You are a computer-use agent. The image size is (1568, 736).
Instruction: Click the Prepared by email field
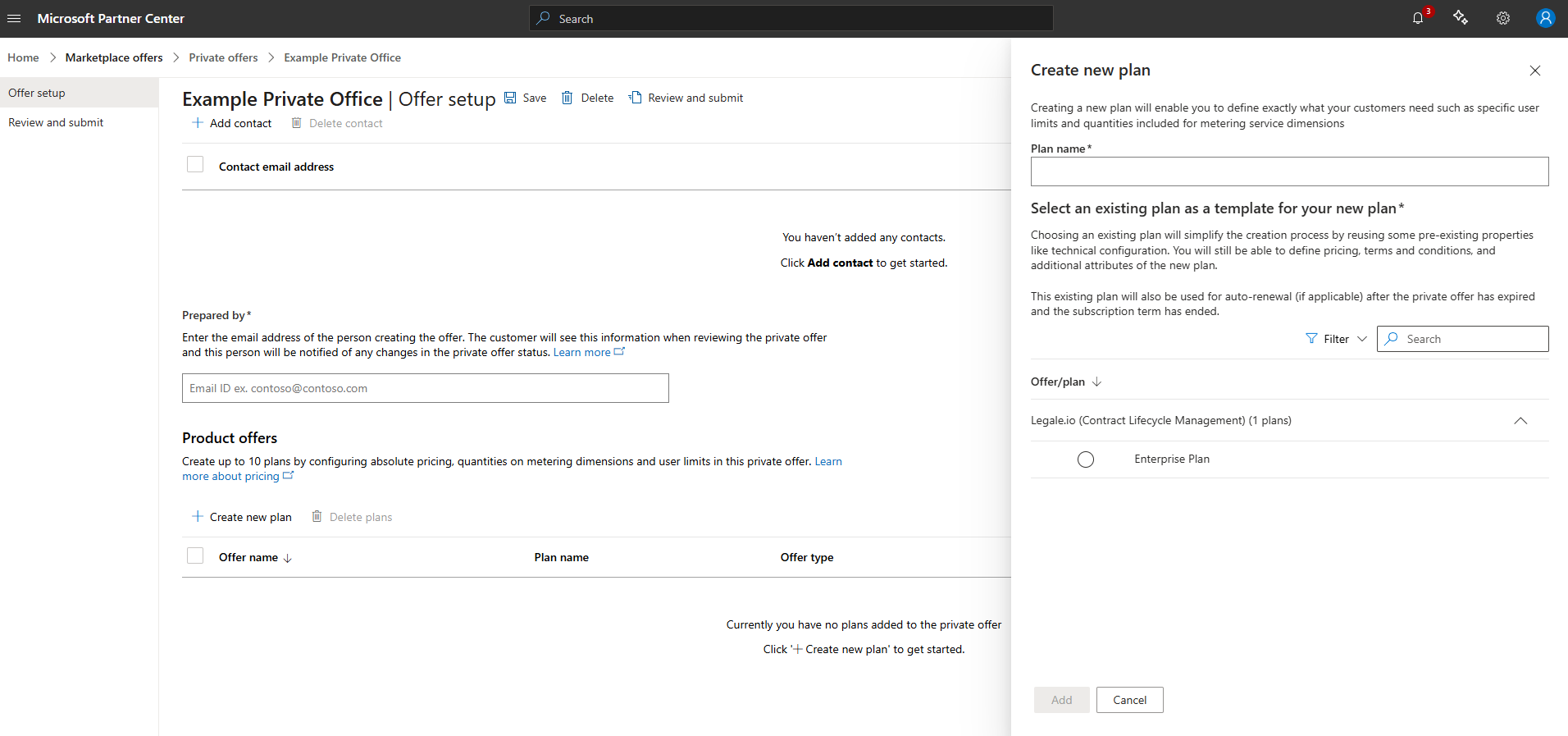tap(426, 388)
